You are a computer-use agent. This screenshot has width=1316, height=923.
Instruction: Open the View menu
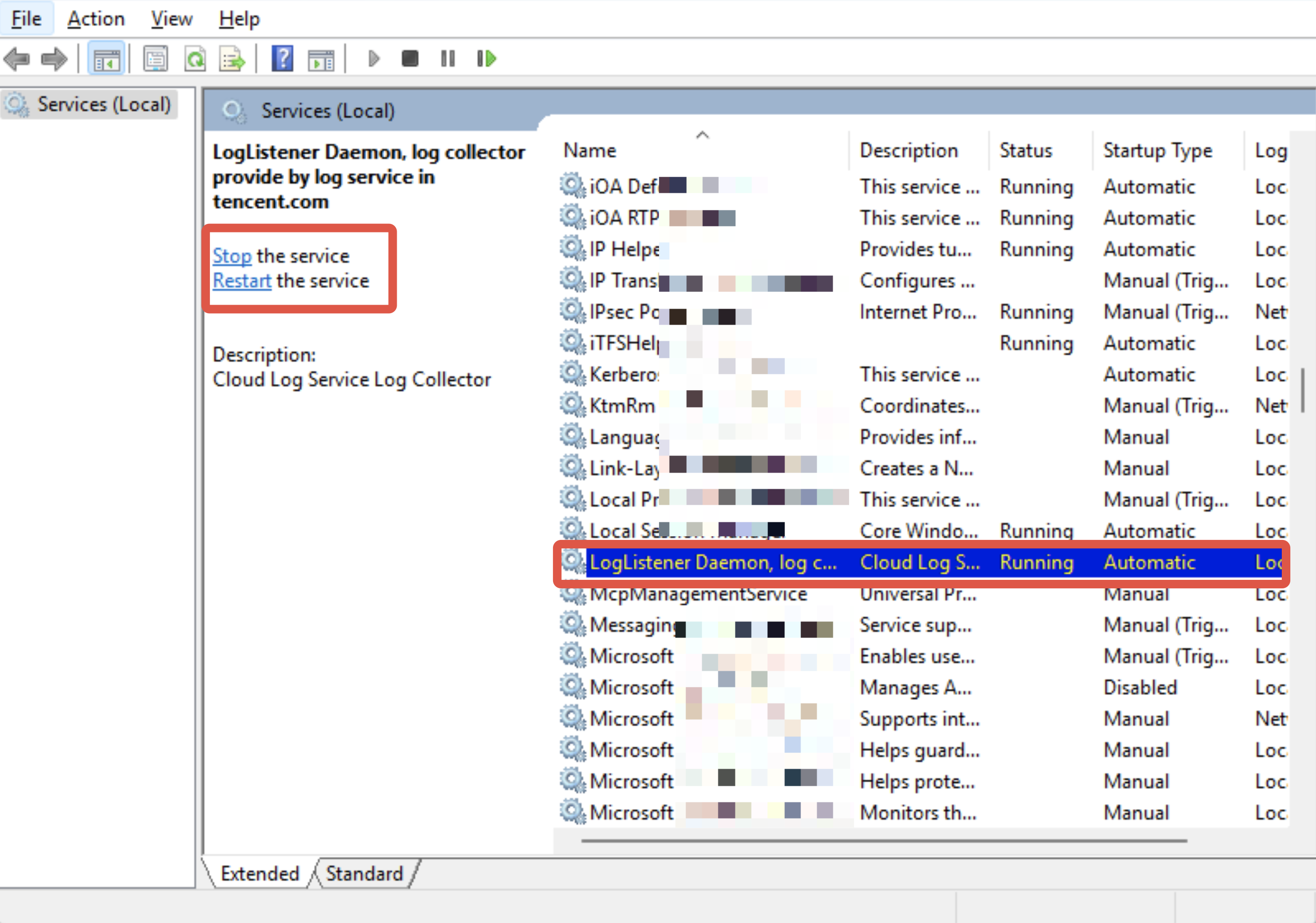pyautogui.click(x=172, y=19)
